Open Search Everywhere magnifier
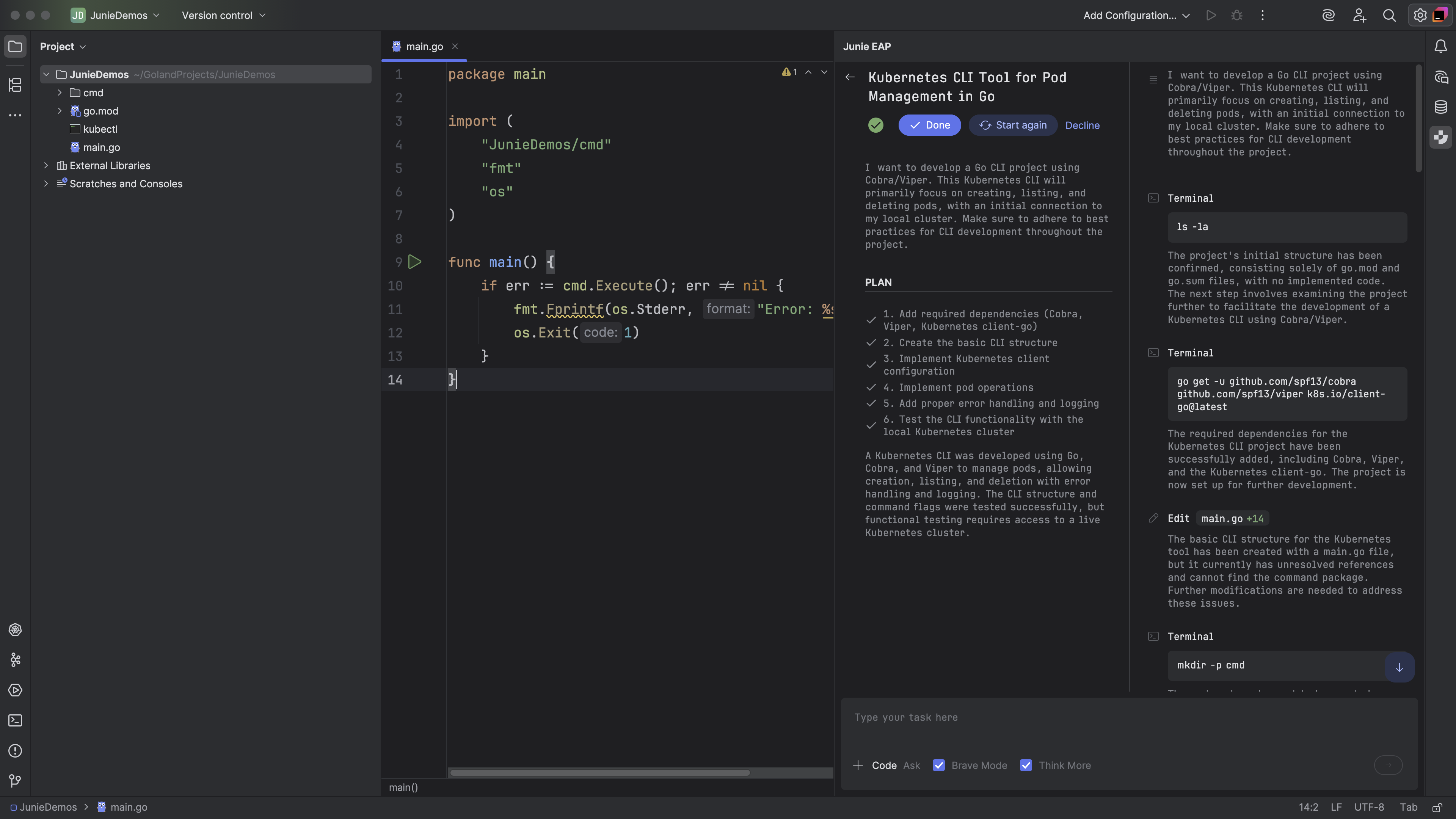This screenshot has height=819, width=1456. 1389,15
